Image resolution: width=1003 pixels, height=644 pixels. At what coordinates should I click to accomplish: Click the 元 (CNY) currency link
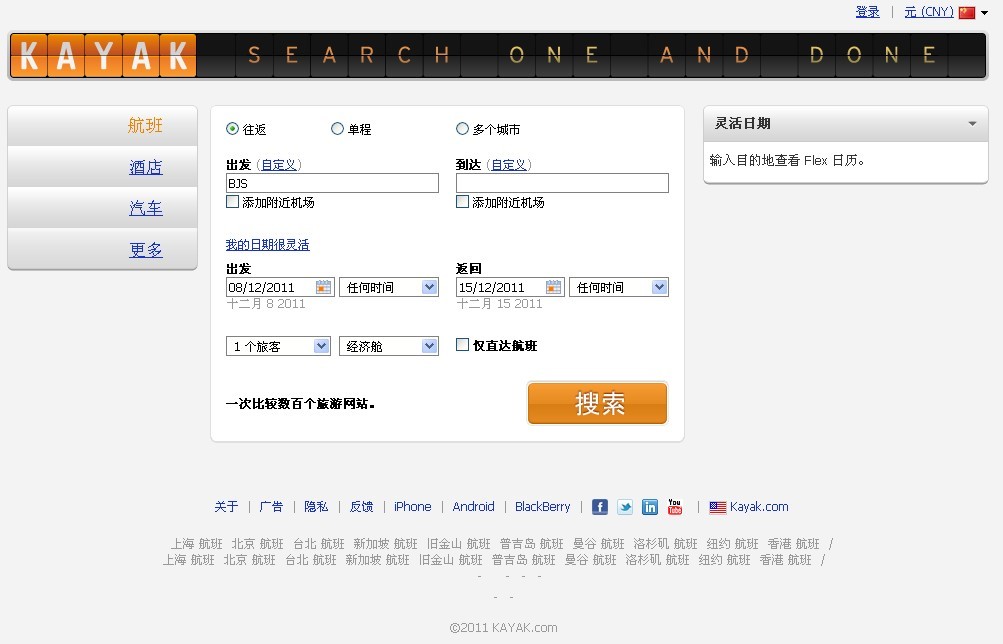(x=929, y=12)
